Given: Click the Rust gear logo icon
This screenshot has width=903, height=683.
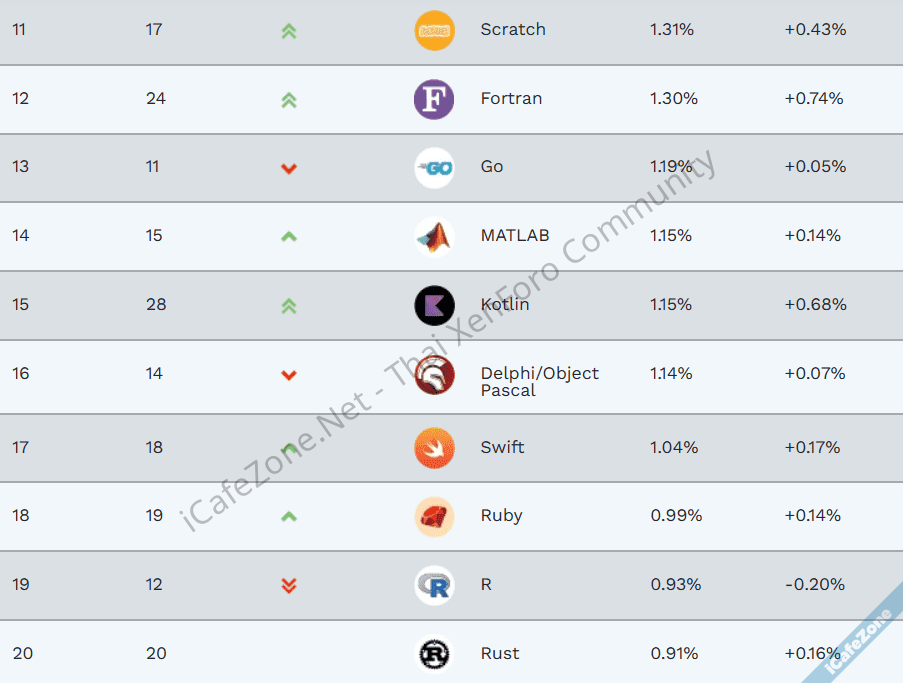Looking at the screenshot, I should 434,654.
